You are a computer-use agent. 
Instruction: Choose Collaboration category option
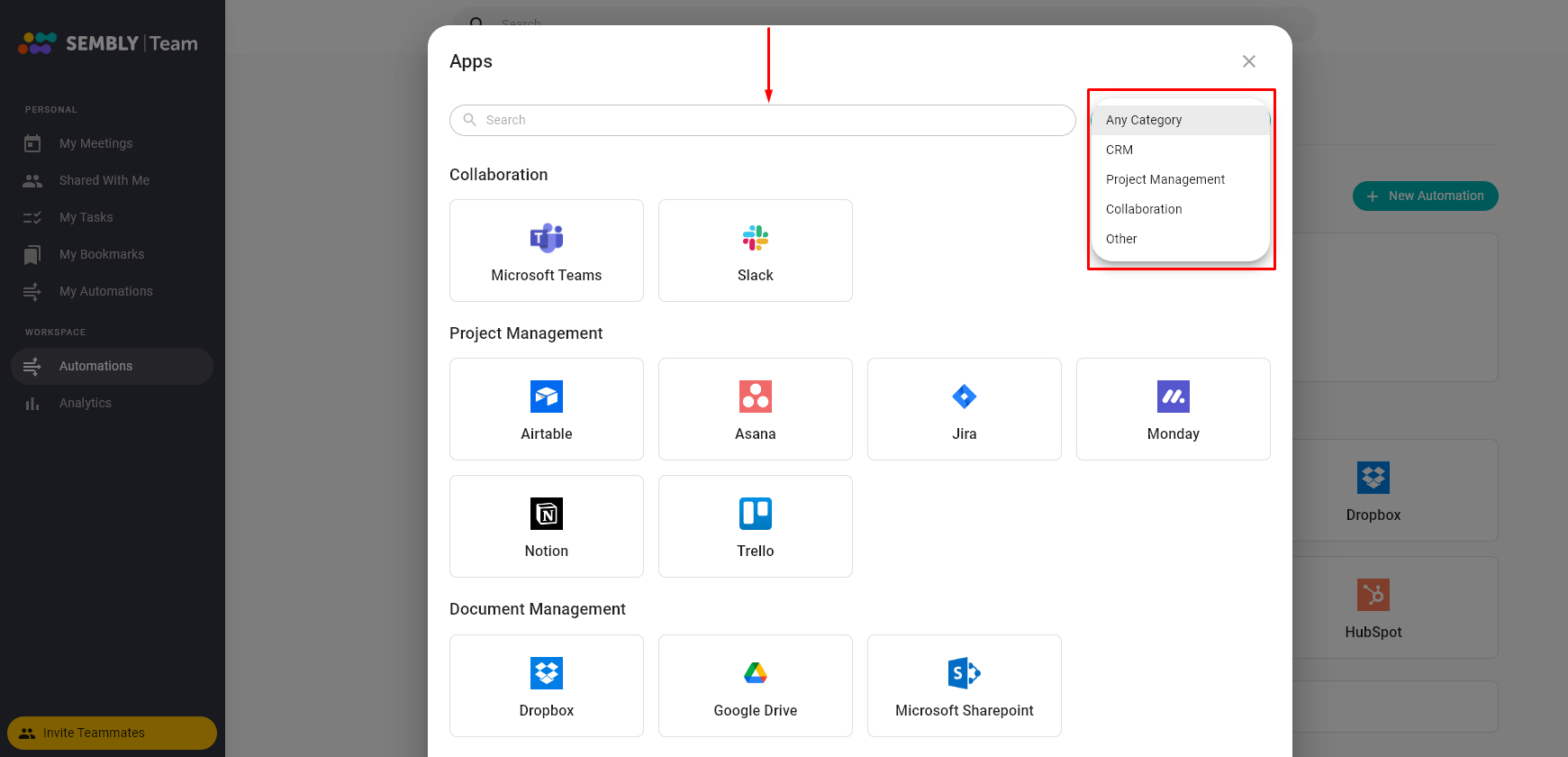[1181, 209]
